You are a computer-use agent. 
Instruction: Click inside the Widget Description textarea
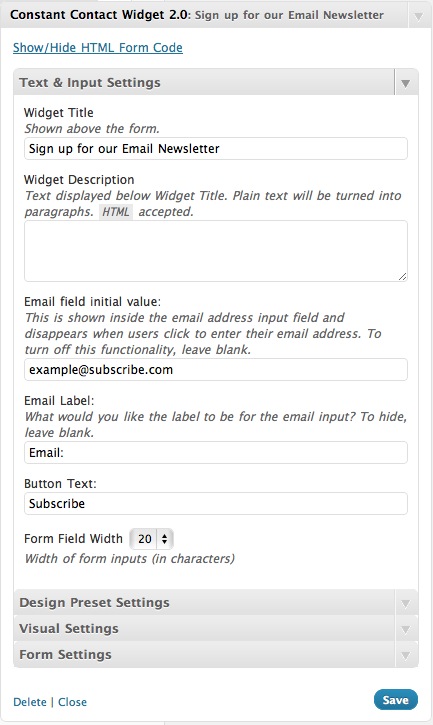pos(216,251)
